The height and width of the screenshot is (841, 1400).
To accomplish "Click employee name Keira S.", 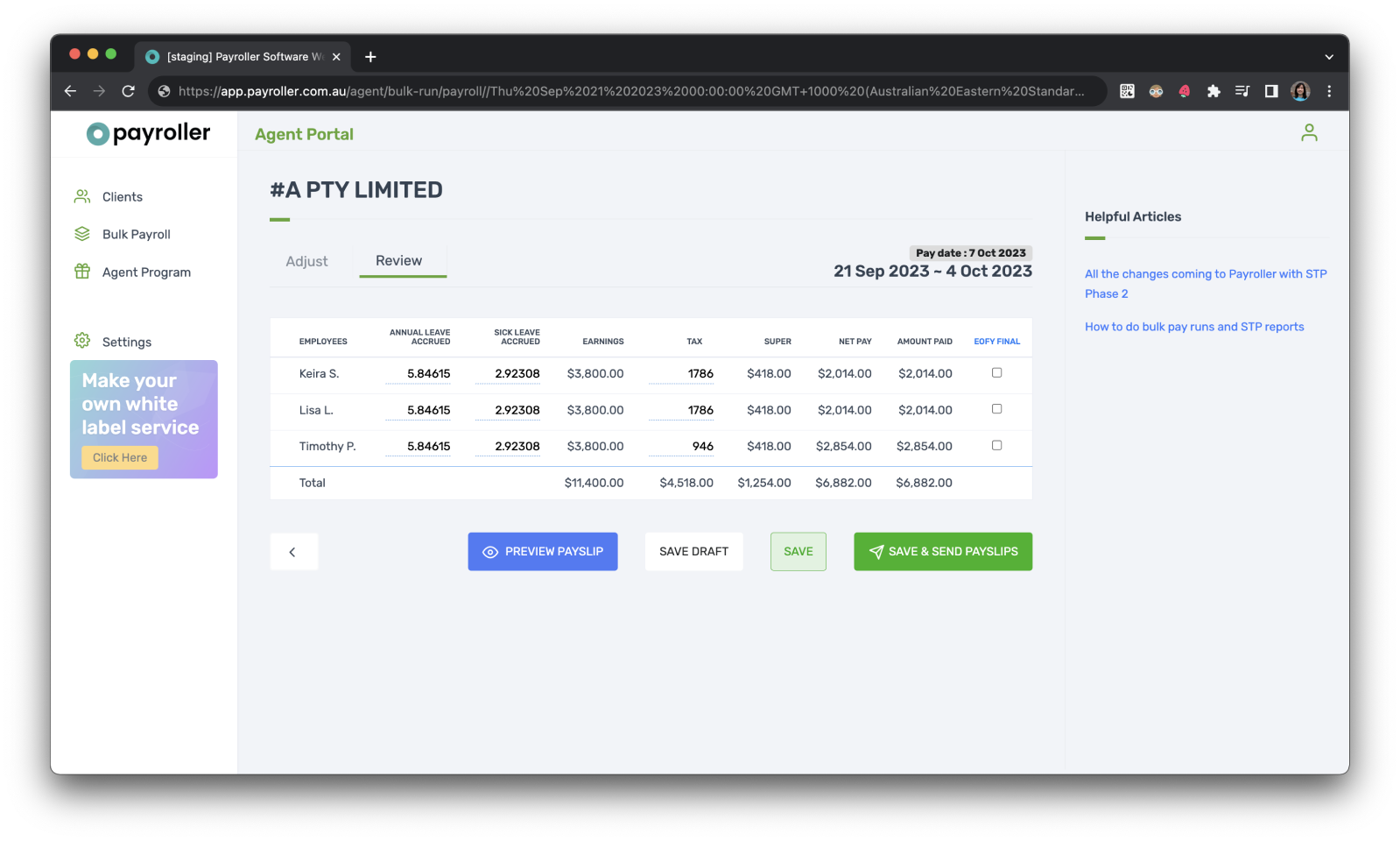I will click(x=319, y=374).
